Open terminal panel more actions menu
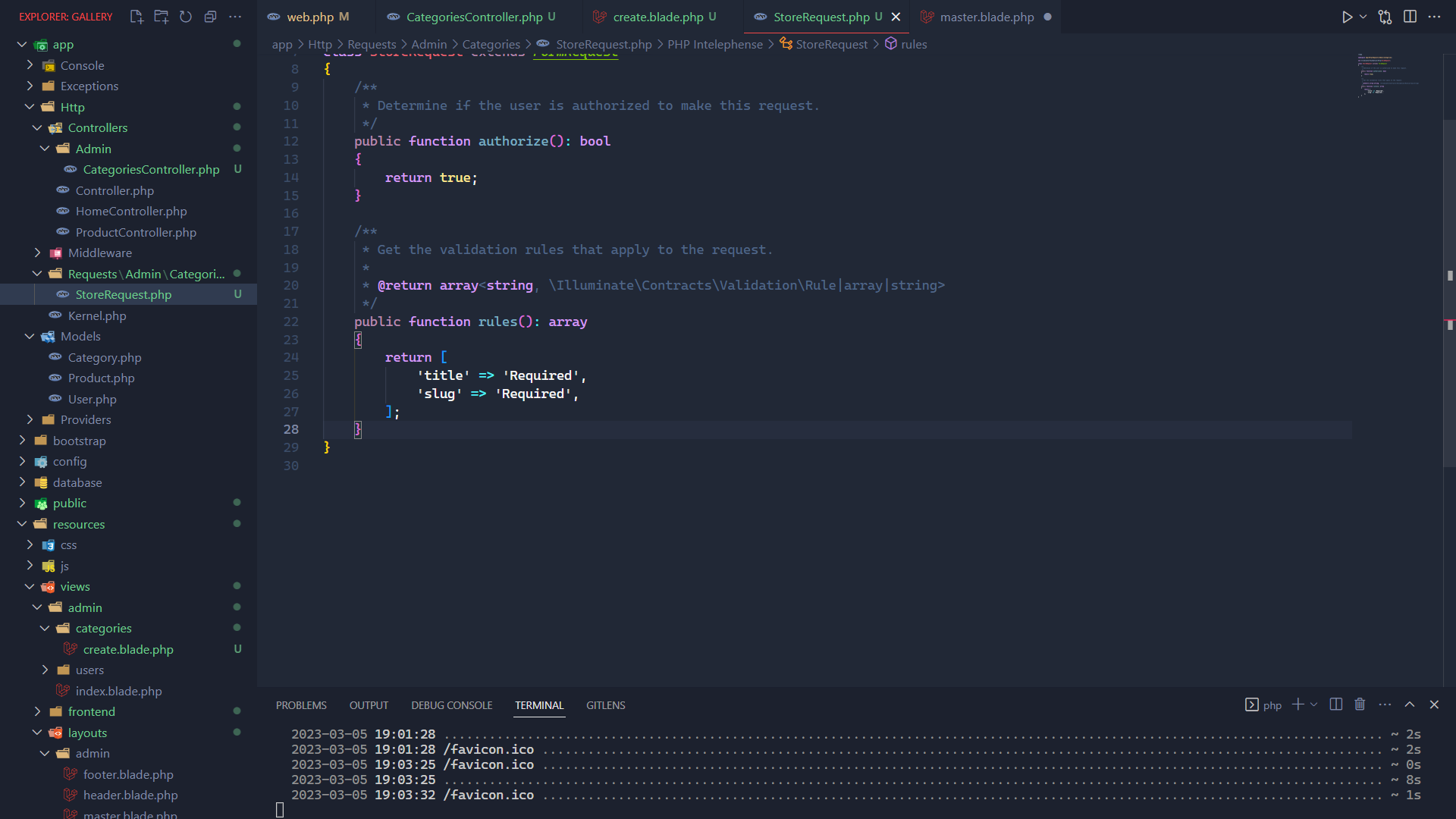 click(1385, 704)
